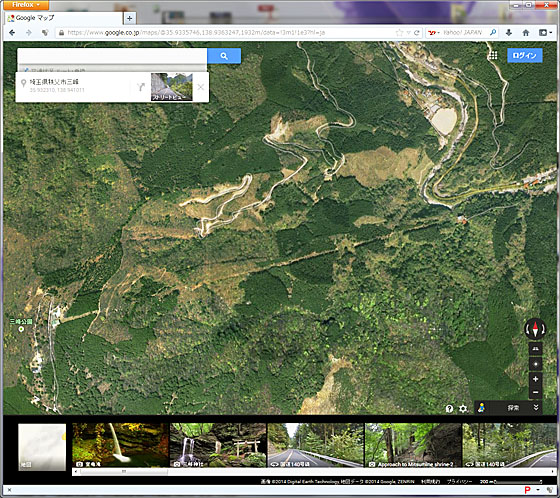Viewport: 560px width, 498px height.
Task: Open the Google apps grid
Action: tap(493, 55)
